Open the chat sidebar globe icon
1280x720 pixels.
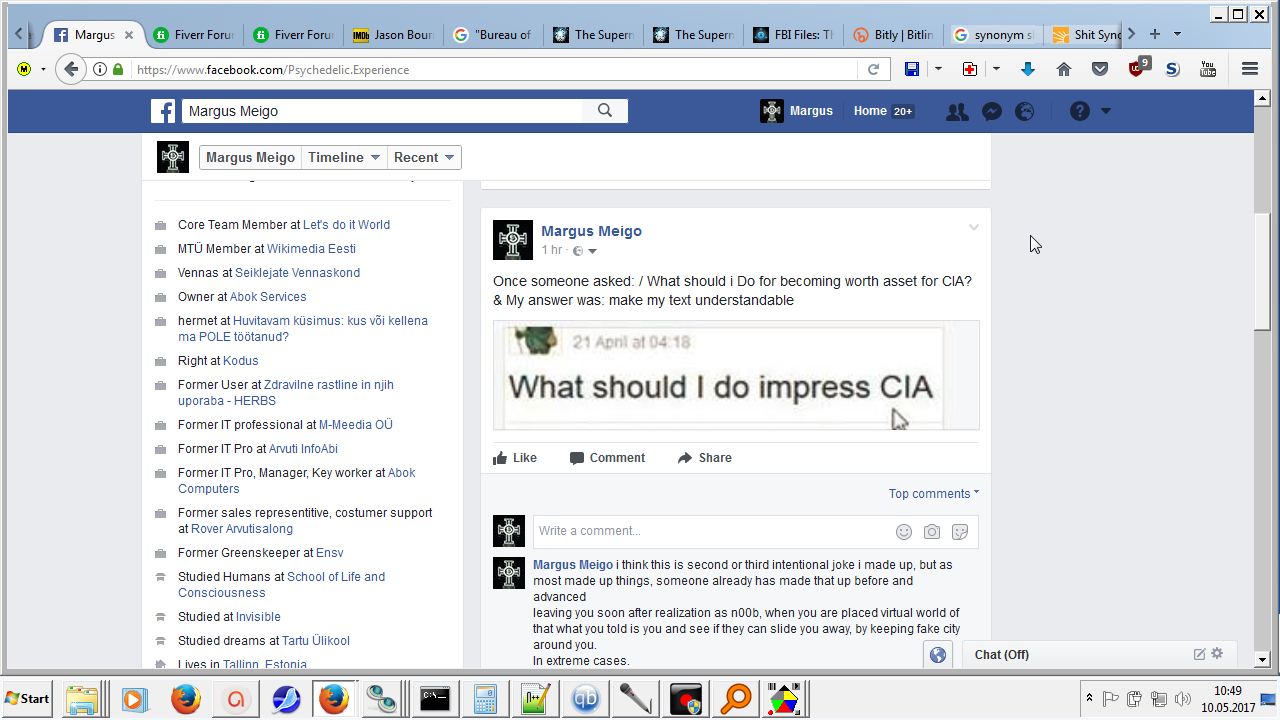click(x=938, y=655)
